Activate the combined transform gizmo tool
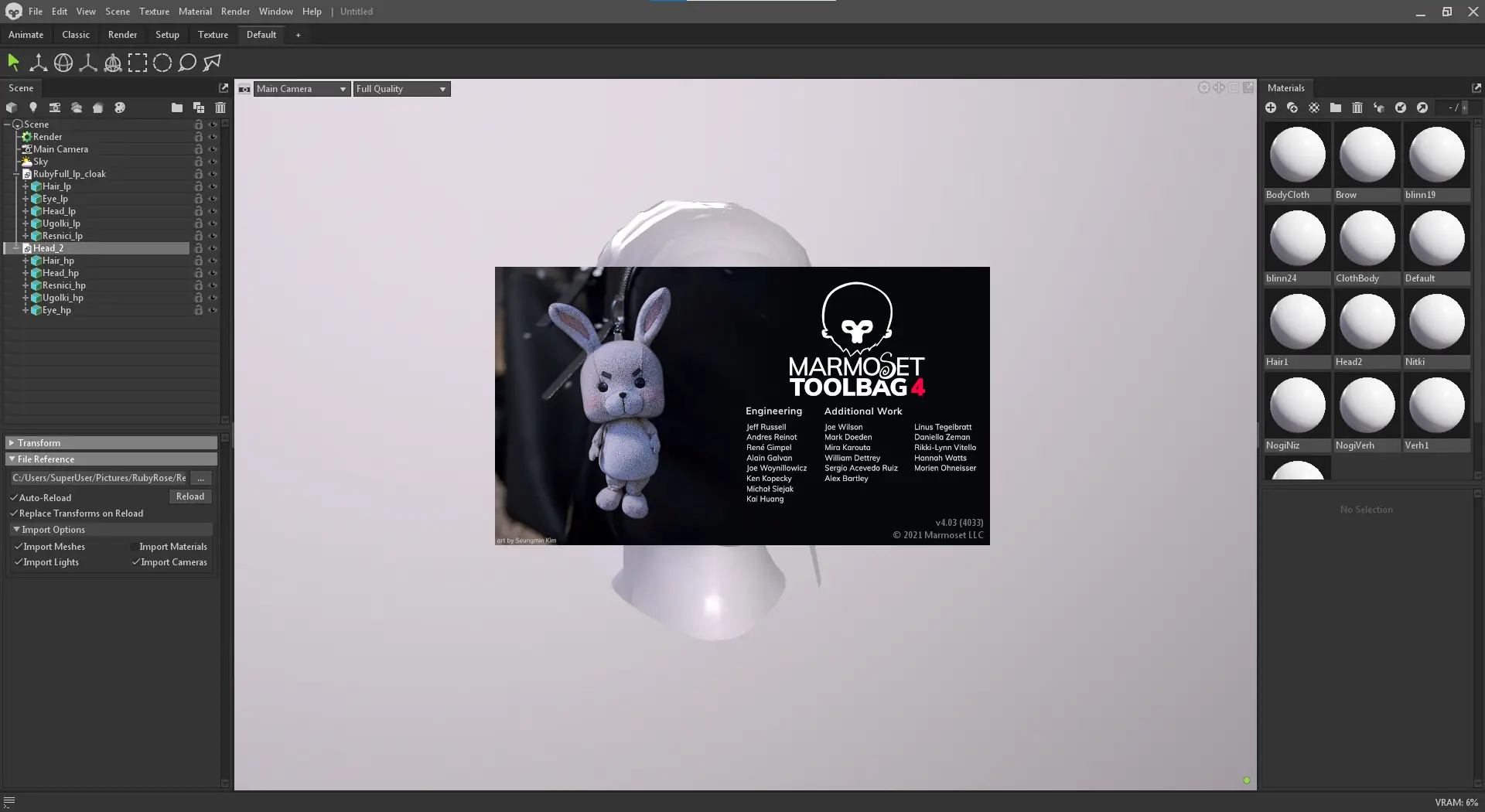 click(x=113, y=63)
